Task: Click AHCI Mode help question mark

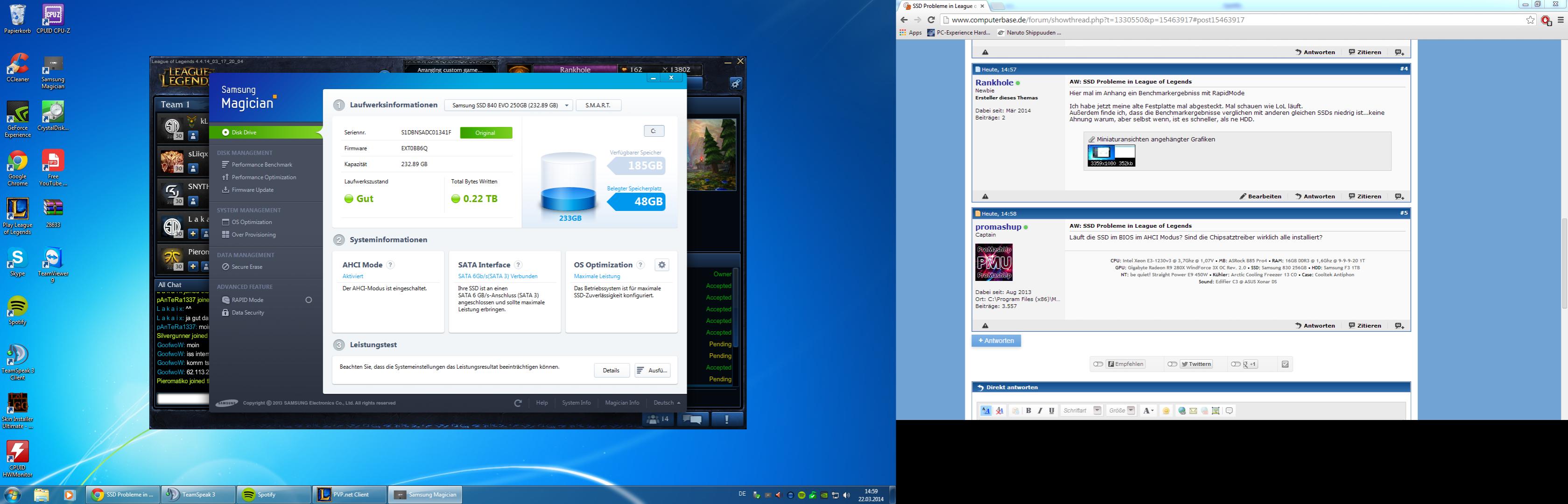Action: (390, 265)
